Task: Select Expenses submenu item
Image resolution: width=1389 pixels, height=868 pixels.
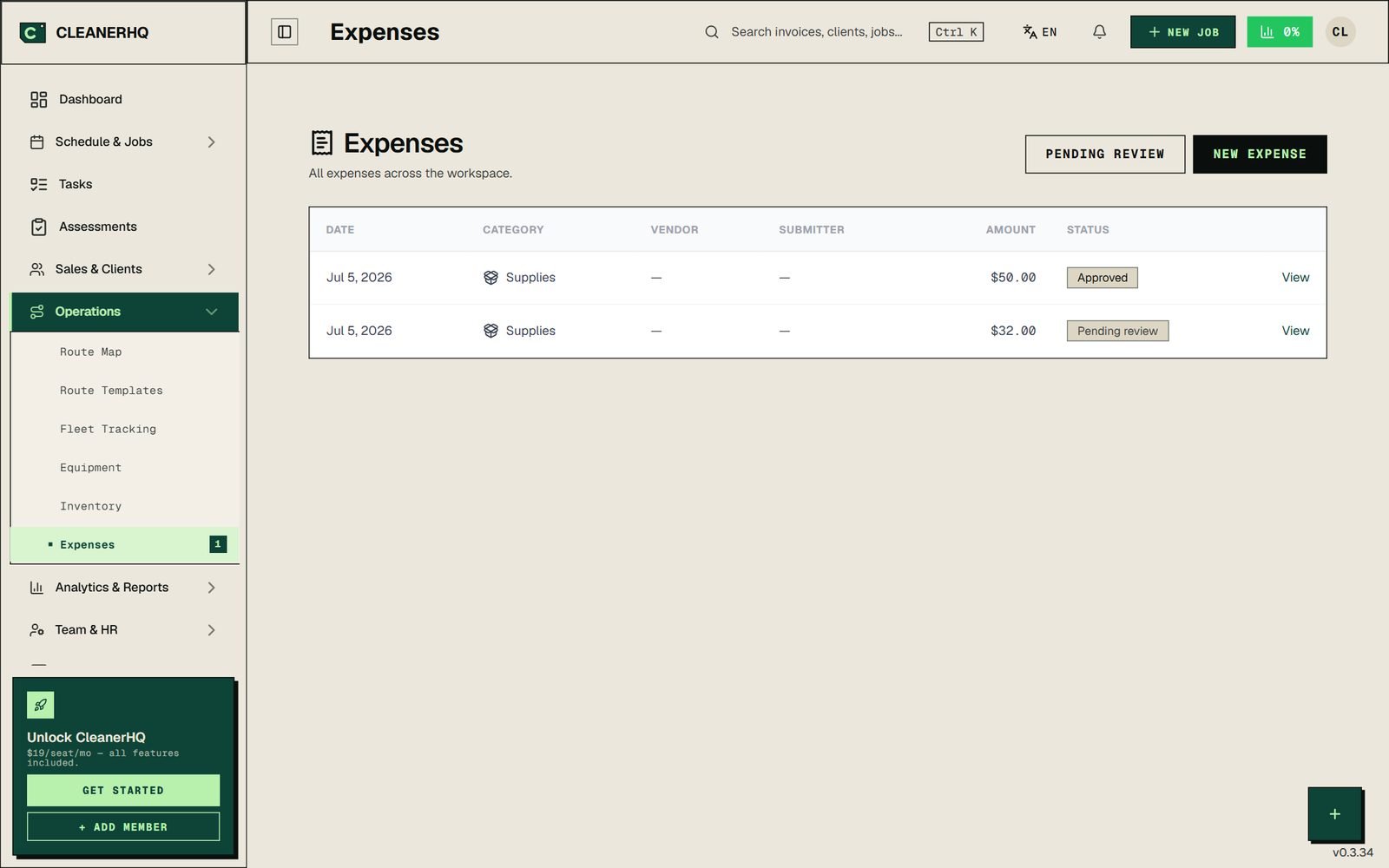Action: tap(124, 545)
